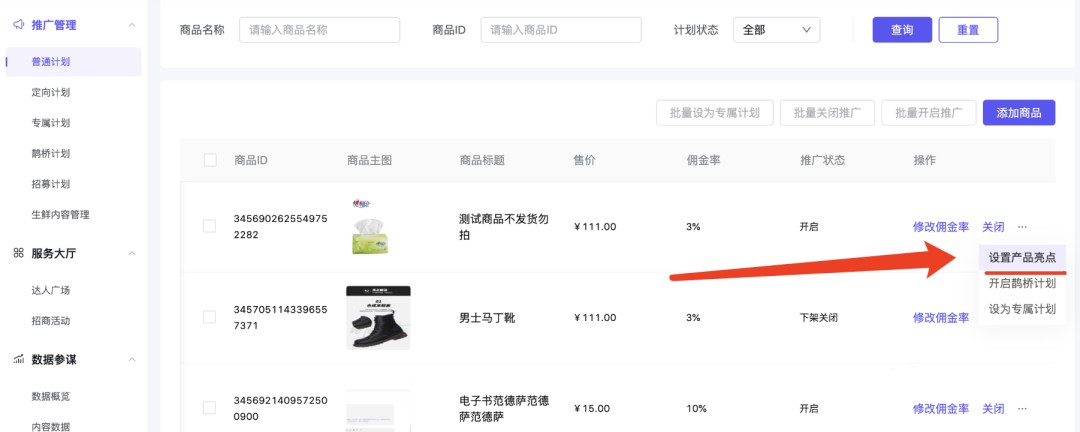Check the box for 男士马丁靴 row
Viewport: 1080px width, 432px height.
tap(209, 317)
